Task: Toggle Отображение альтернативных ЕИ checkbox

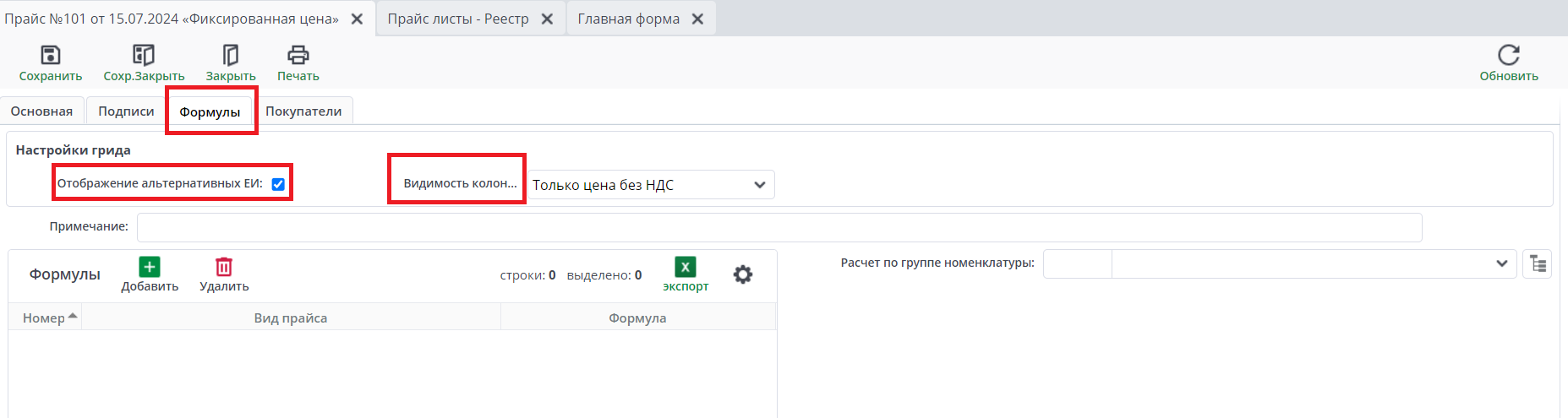Action: tap(278, 184)
